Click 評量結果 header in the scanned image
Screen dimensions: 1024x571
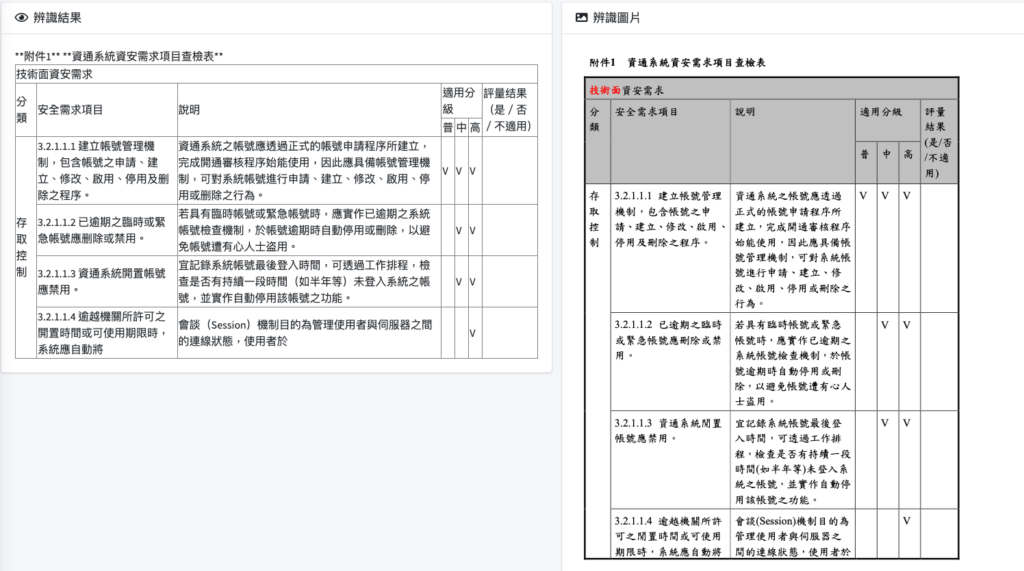tap(938, 142)
